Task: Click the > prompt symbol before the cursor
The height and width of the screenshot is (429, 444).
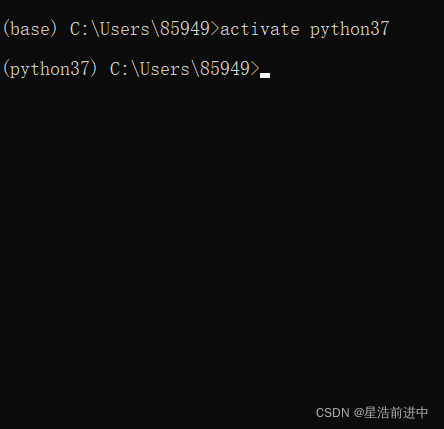Action: pos(255,69)
